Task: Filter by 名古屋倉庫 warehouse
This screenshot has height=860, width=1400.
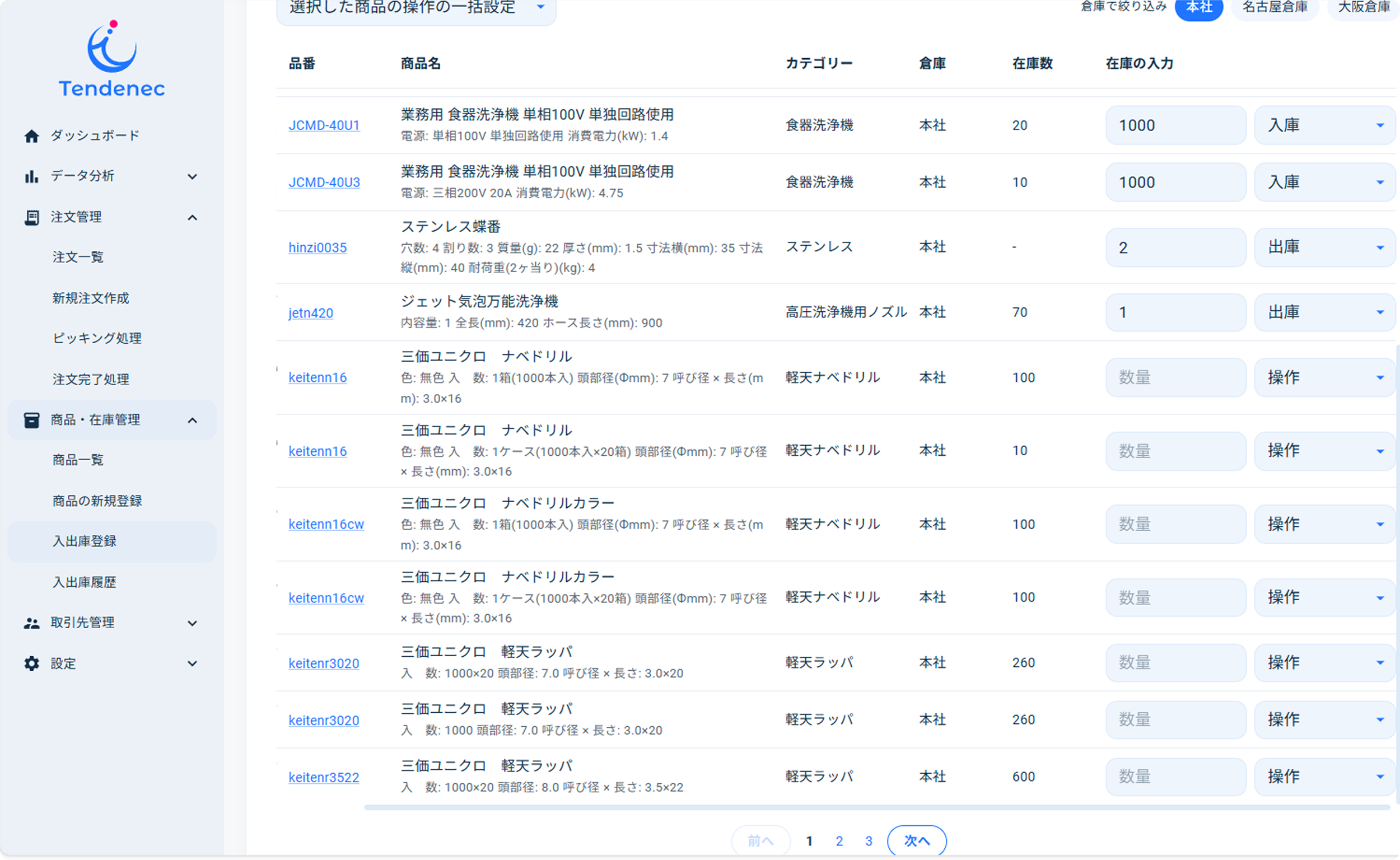Action: point(1274,7)
